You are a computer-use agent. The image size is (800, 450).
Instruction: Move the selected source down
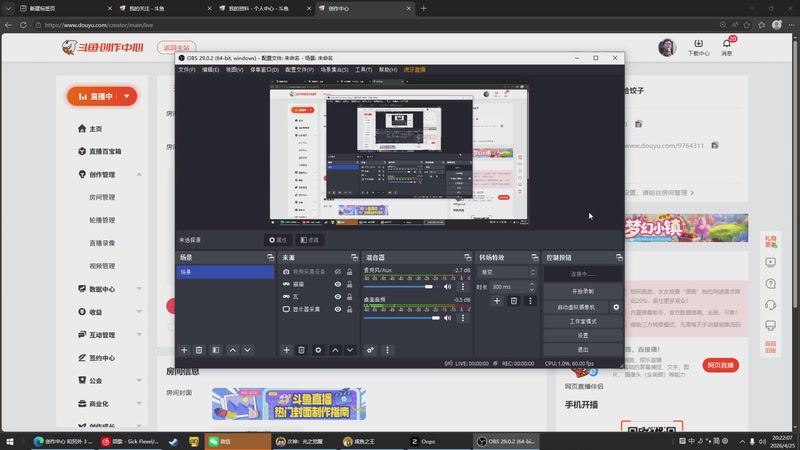click(350, 350)
